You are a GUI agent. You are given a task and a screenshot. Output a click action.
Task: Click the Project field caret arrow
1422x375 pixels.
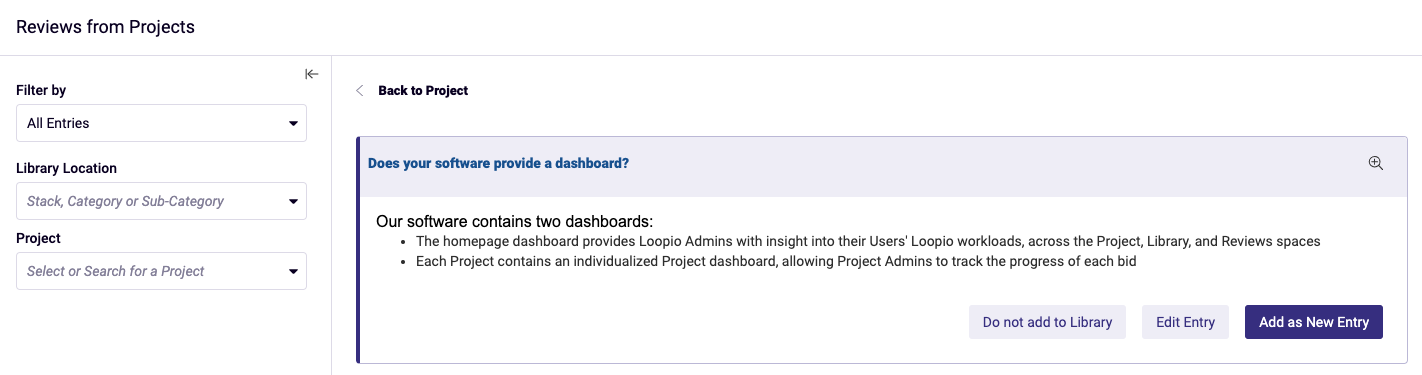(x=293, y=272)
